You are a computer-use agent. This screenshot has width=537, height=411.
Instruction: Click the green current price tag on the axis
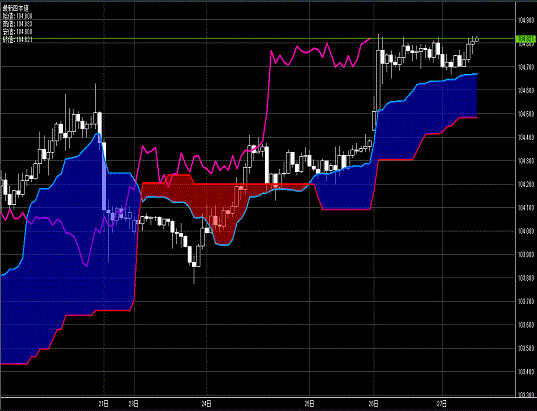[x=525, y=39]
